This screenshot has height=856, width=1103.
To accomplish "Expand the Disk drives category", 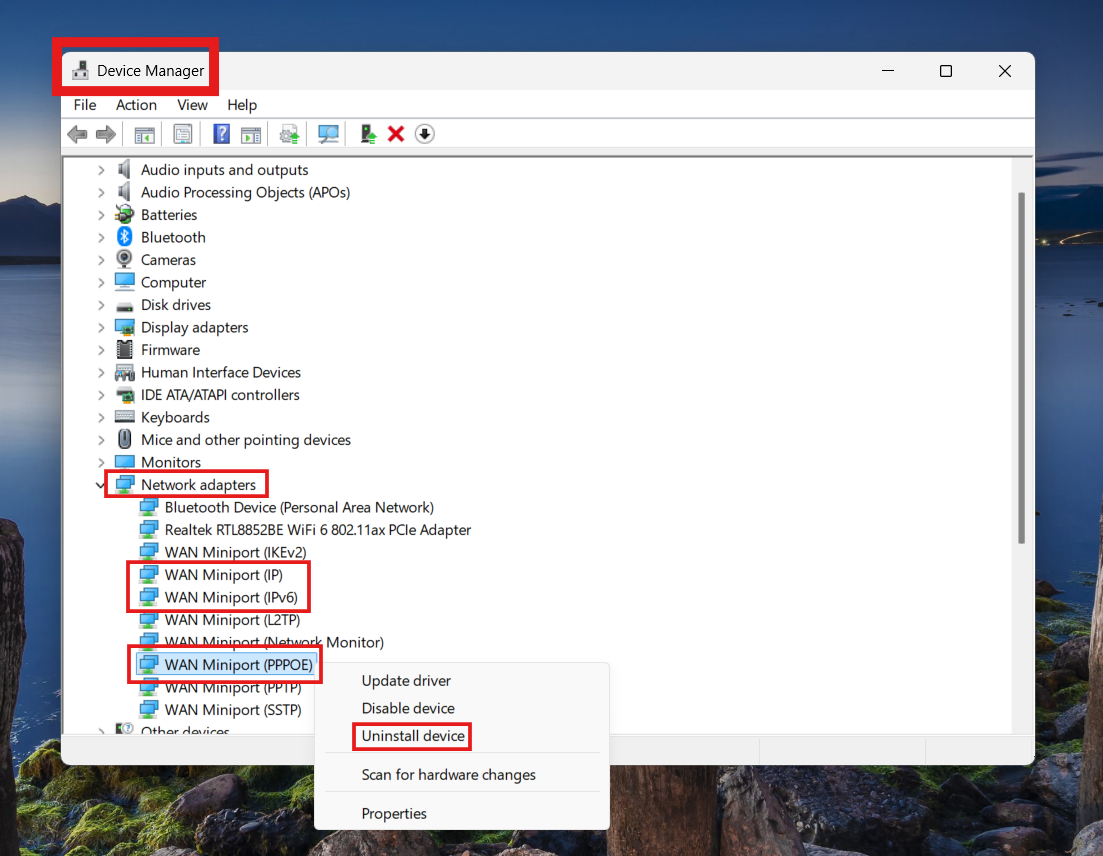I will click(x=100, y=304).
